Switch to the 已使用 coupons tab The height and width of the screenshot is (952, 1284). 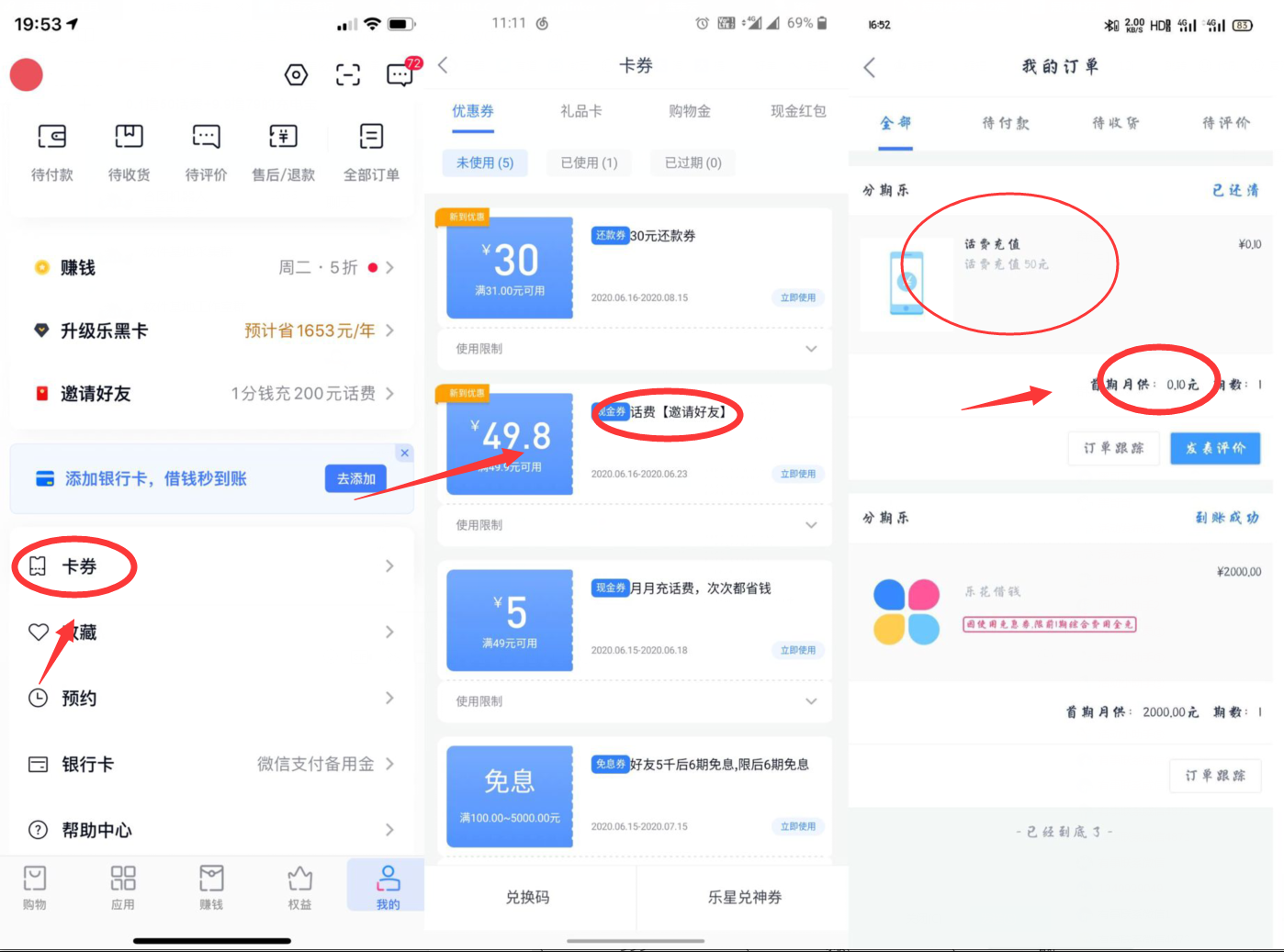[x=588, y=162]
